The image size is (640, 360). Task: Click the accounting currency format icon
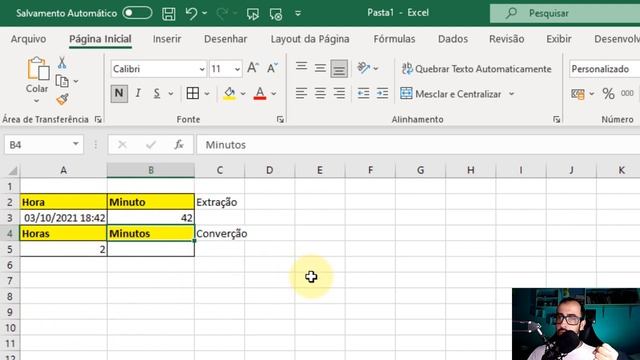578,94
